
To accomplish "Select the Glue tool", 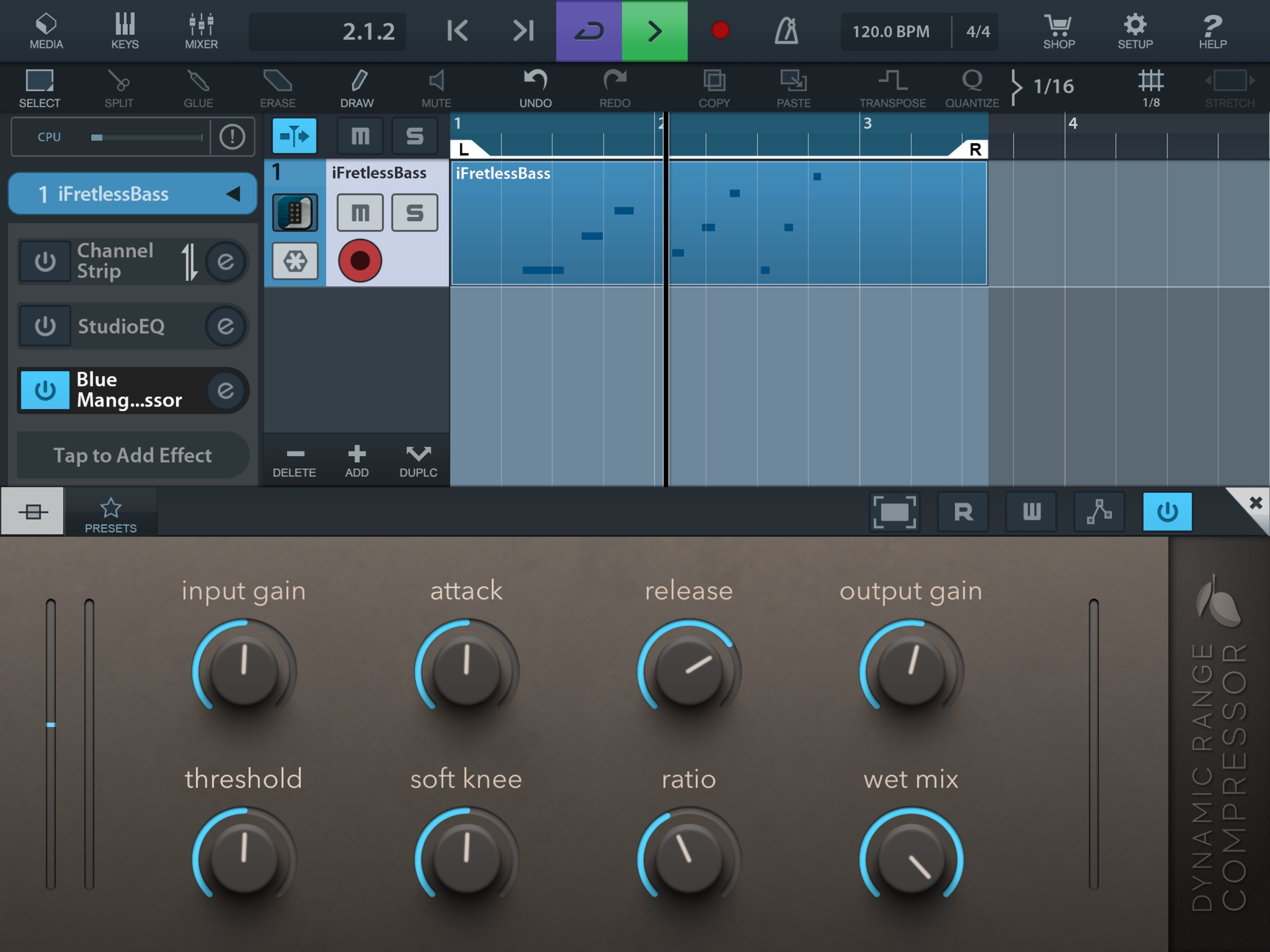I will 198,87.
